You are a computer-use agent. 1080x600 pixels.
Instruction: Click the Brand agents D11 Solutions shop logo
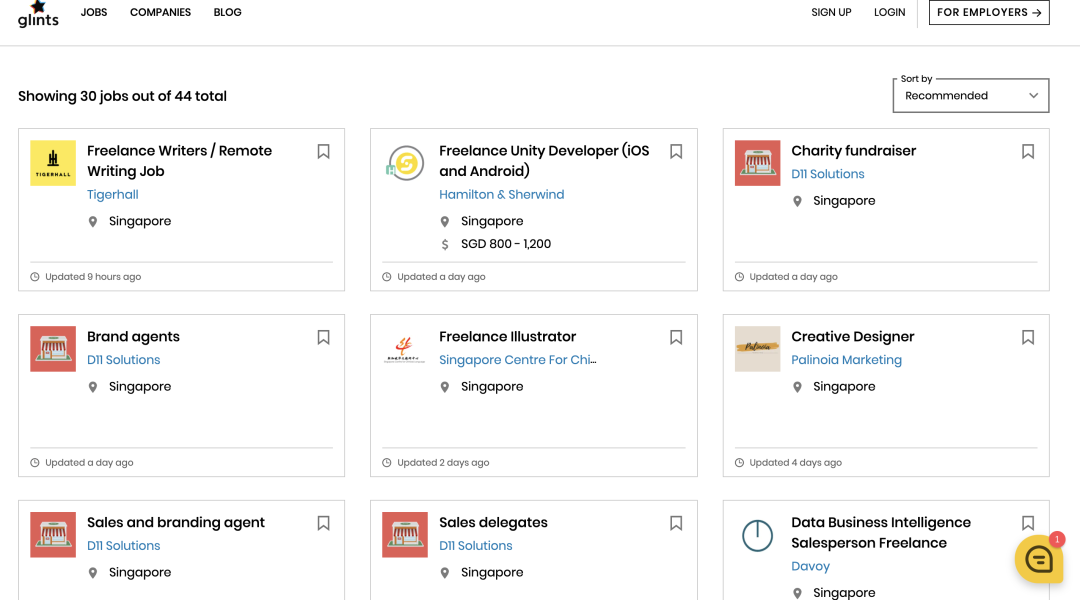[53, 349]
